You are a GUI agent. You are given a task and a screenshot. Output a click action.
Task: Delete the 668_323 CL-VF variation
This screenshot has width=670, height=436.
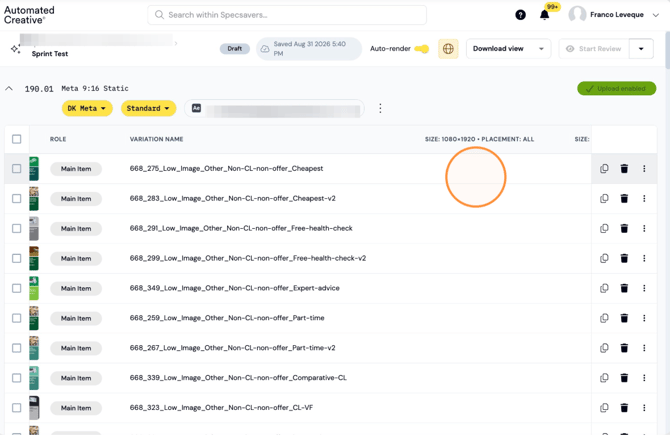(x=624, y=408)
